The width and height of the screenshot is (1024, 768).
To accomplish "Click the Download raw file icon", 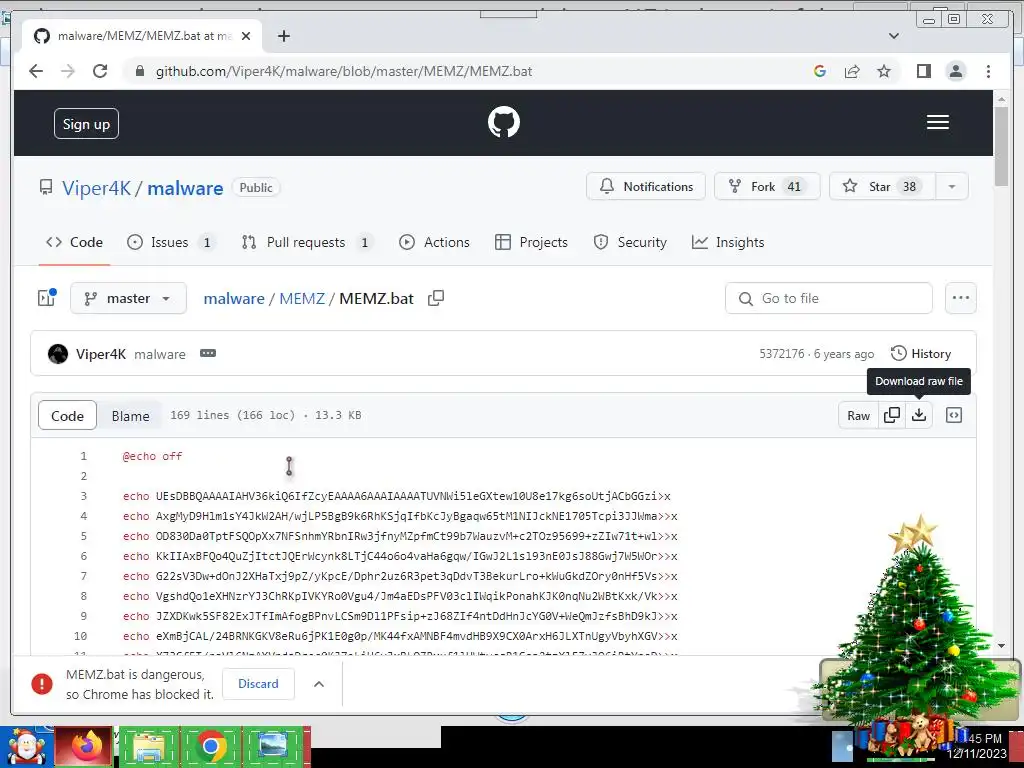I will [x=919, y=415].
